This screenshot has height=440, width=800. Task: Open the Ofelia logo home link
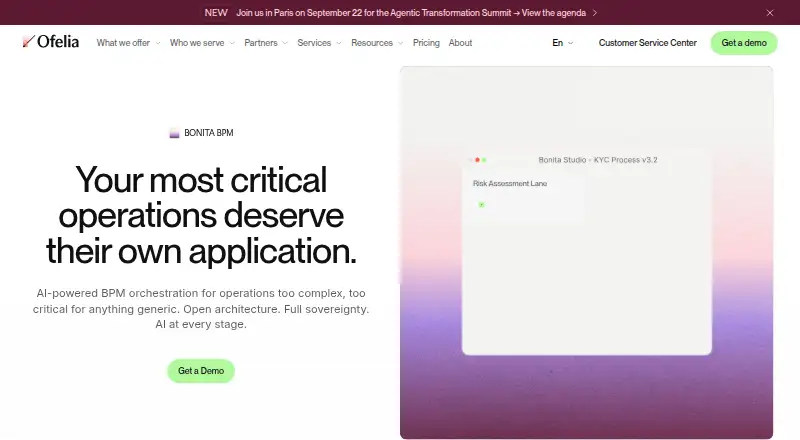click(x=51, y=42)
